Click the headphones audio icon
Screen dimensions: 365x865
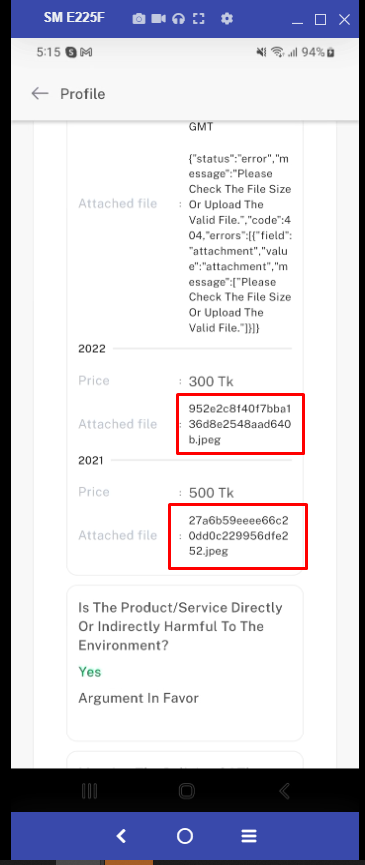[x=178, y=19]
